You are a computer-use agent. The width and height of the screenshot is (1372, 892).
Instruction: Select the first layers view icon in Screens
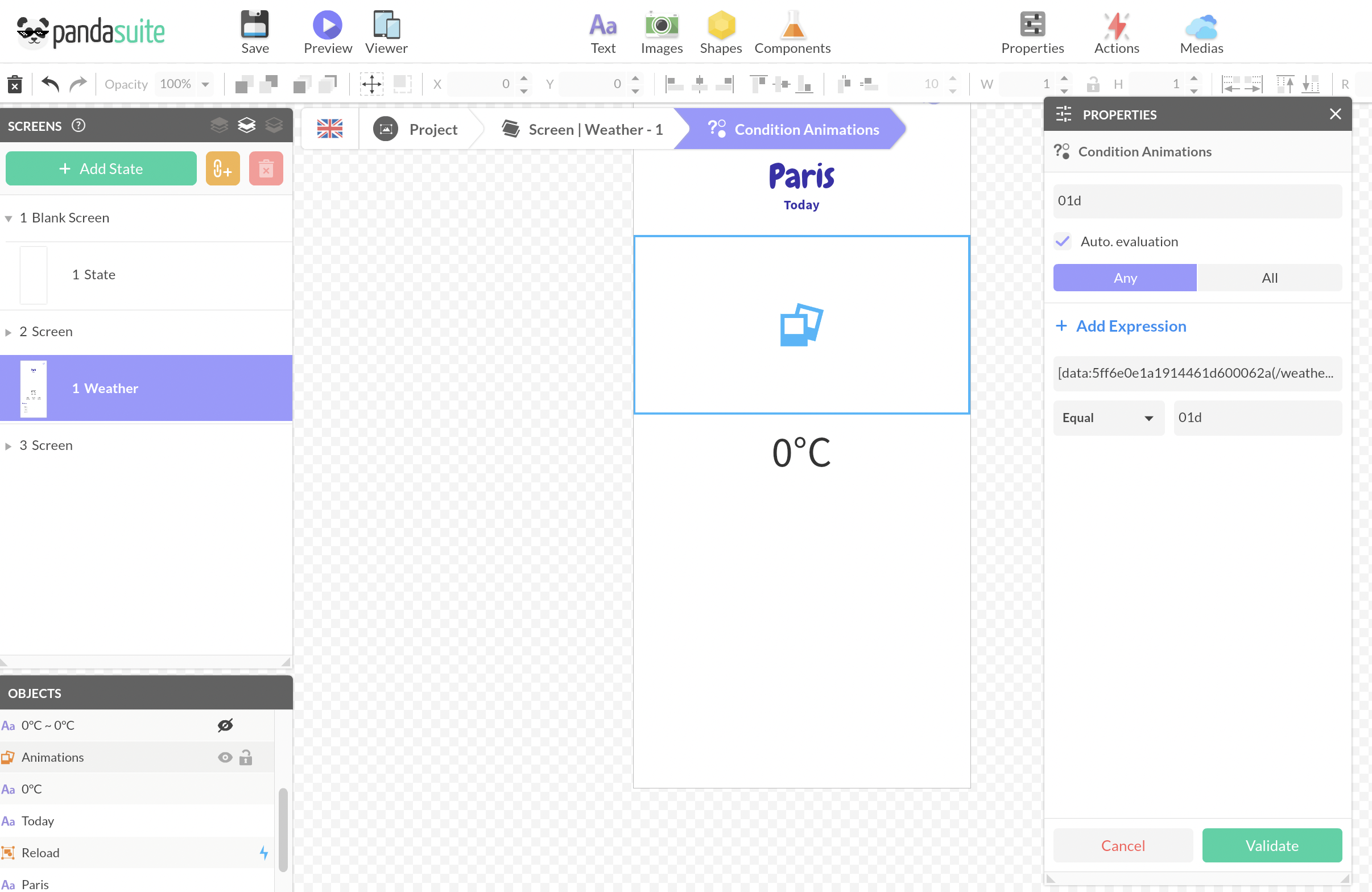[x=219, y=125]
